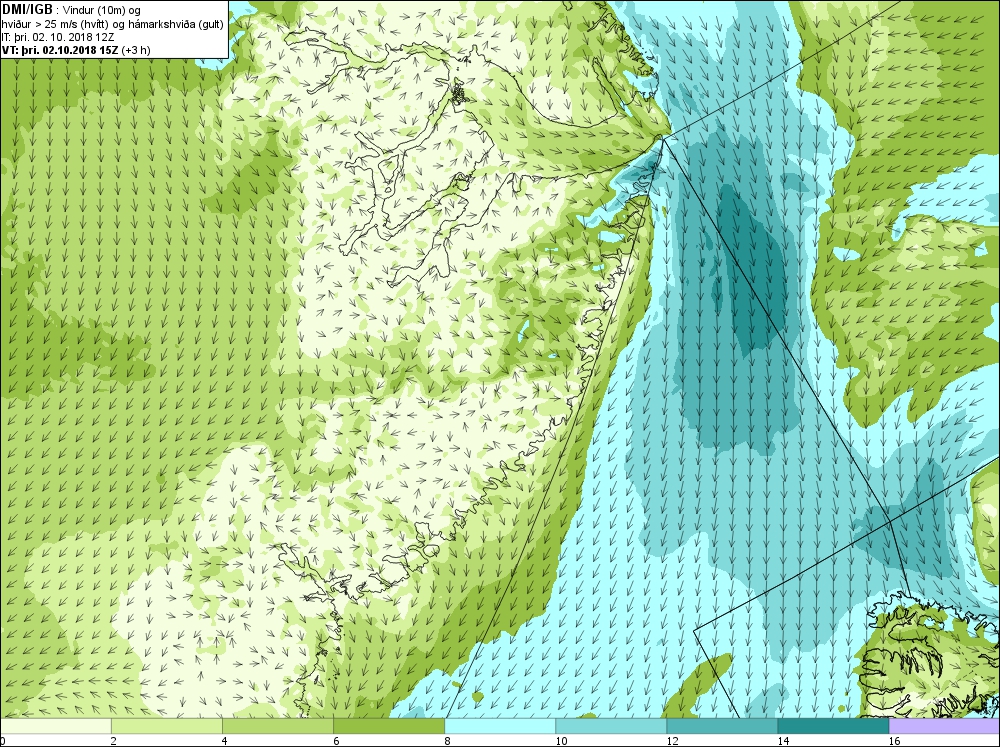Click the 'VT: þri. 02.10.2018 15Z (+3 h)' line
The width and height of the screenshot is (1000, 747).
[x=76, y=50]
